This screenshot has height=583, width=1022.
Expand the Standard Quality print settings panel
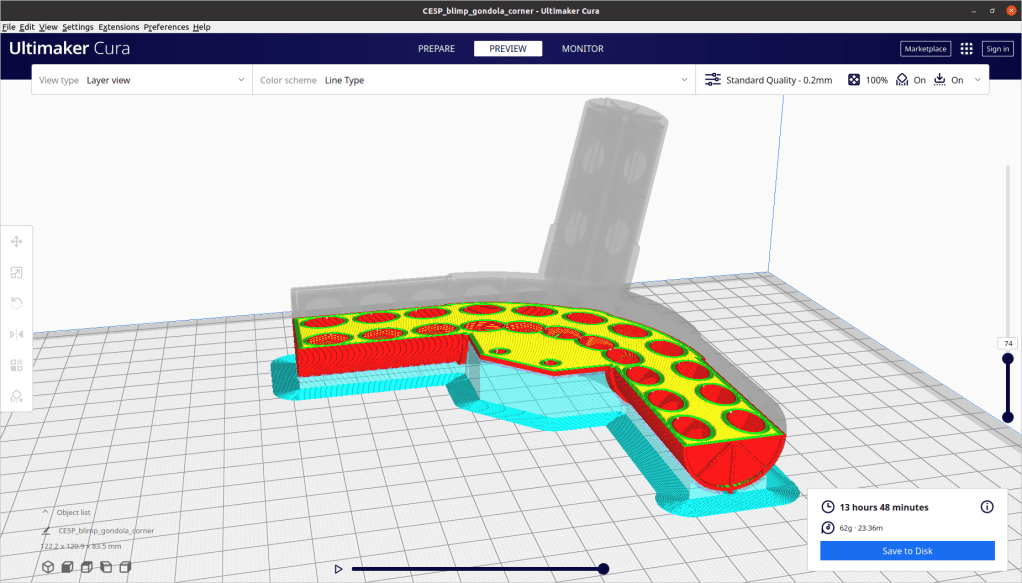(x=843, y=80)
